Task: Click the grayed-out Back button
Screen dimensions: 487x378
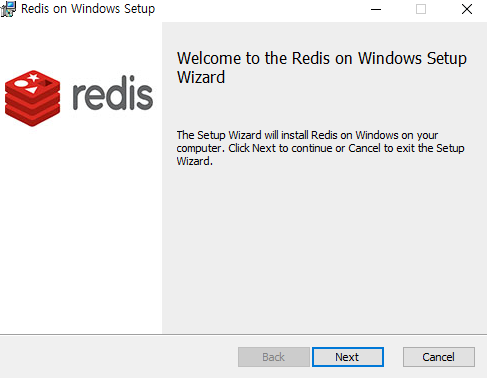Action: (x=274, y=357)
